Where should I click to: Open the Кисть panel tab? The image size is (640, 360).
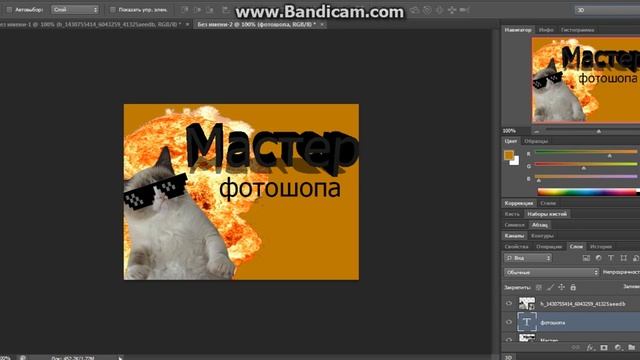tap(512, 214)
